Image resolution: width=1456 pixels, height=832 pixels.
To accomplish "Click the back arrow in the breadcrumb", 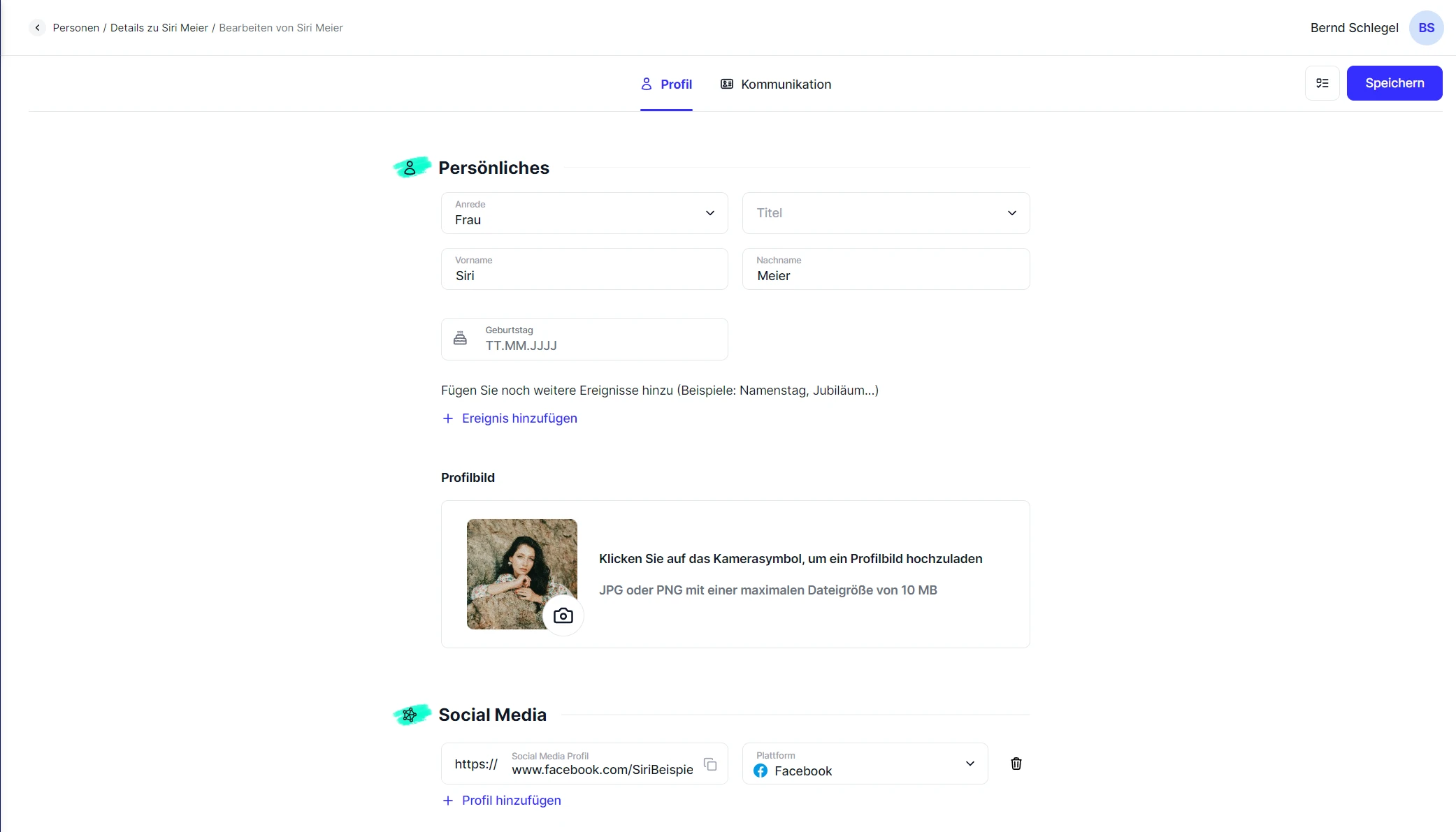I will click(x=37, y=27).
